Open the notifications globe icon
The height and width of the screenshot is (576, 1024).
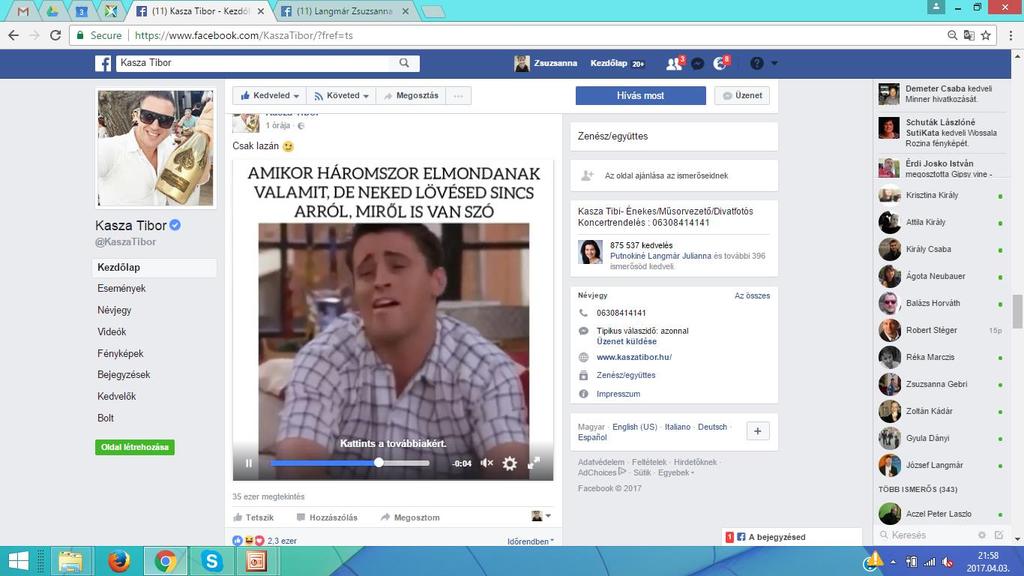pyautogui.click(x=720, y=63)
